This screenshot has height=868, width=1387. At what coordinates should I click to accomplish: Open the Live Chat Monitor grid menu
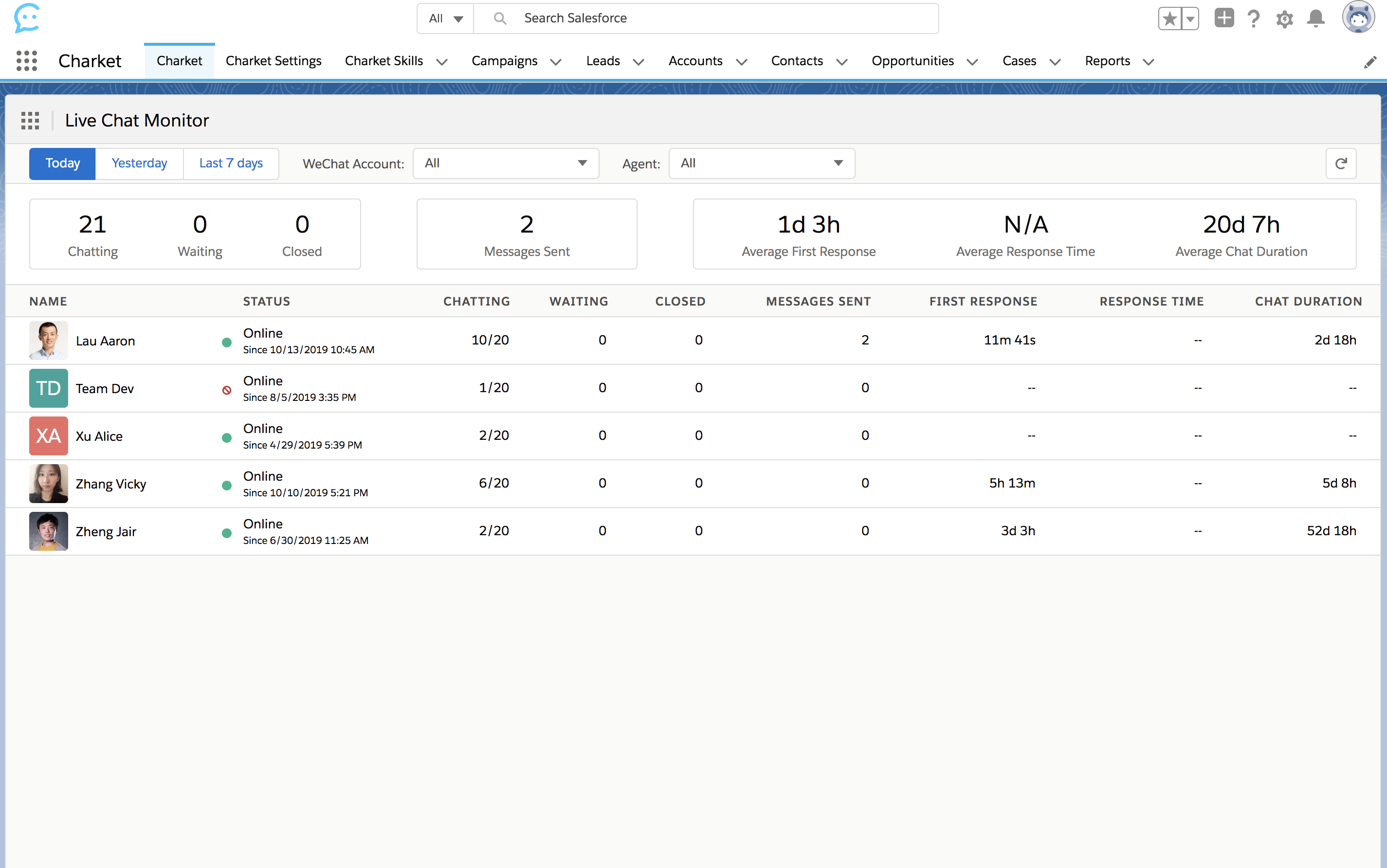pyautogui.click(x=30, y=121)
